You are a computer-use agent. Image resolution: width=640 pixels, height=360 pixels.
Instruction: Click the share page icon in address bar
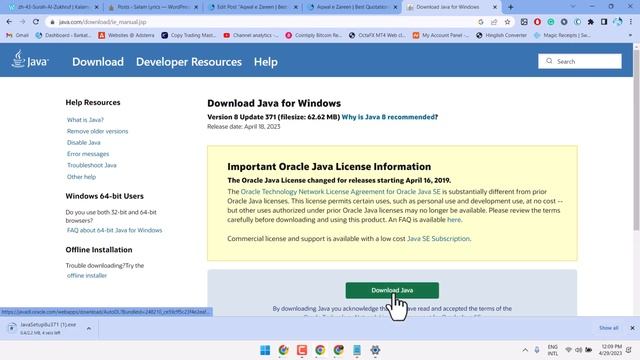494,22
